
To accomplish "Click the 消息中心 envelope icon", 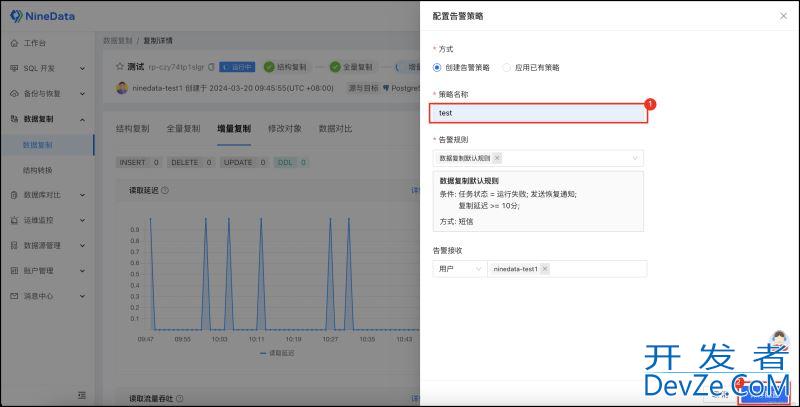I will point(14,296).
